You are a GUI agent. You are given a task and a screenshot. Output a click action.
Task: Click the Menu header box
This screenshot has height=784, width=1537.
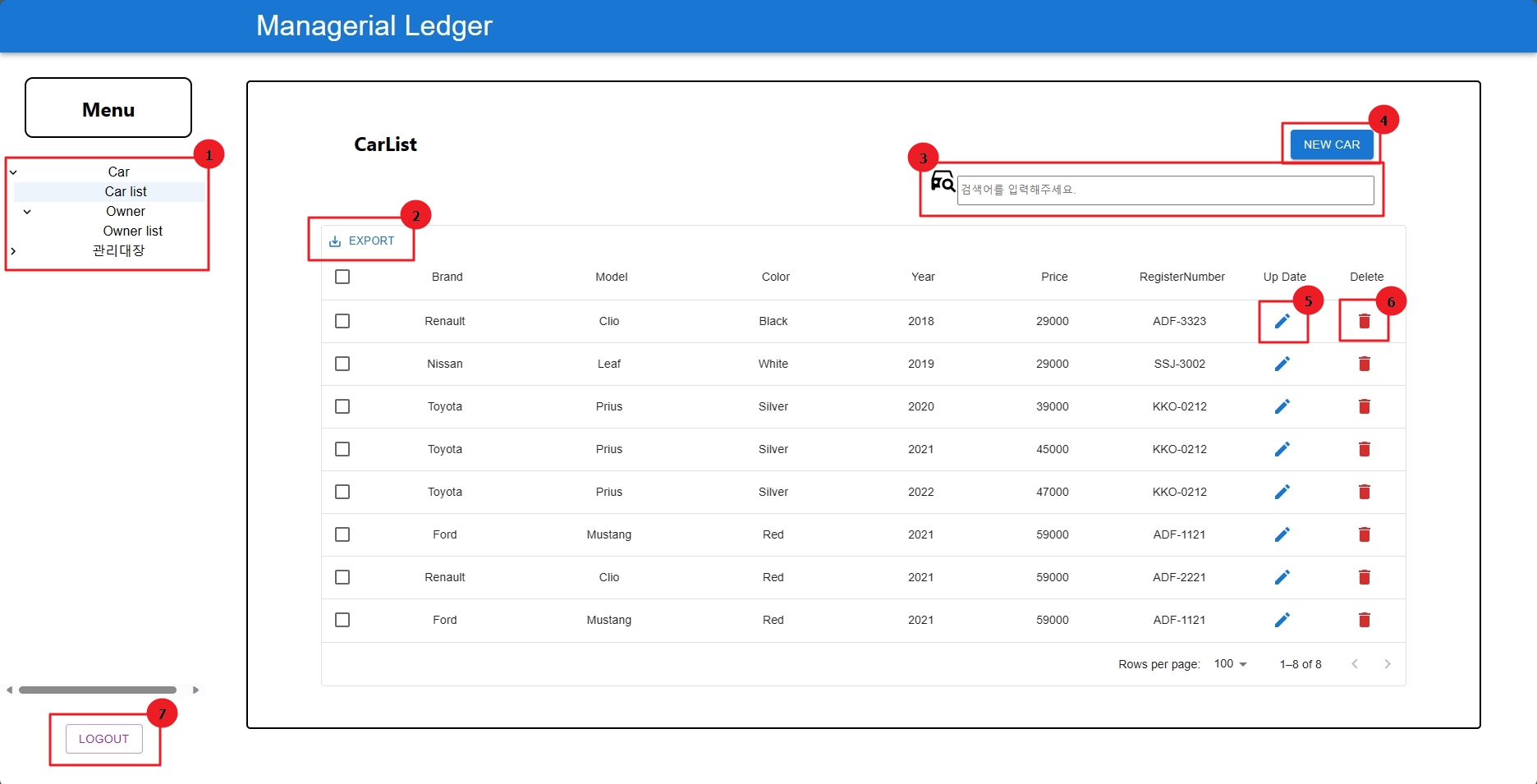tap(108, 108)
